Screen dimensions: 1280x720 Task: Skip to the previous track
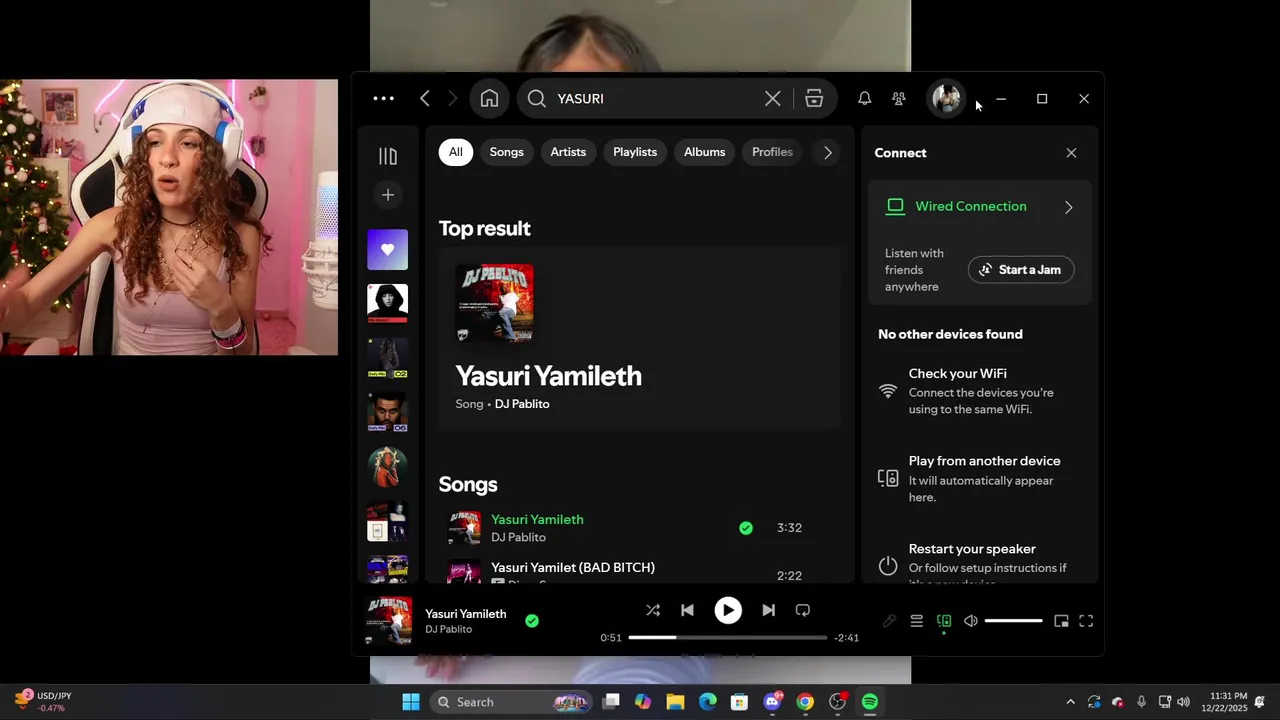click(687, 610)
